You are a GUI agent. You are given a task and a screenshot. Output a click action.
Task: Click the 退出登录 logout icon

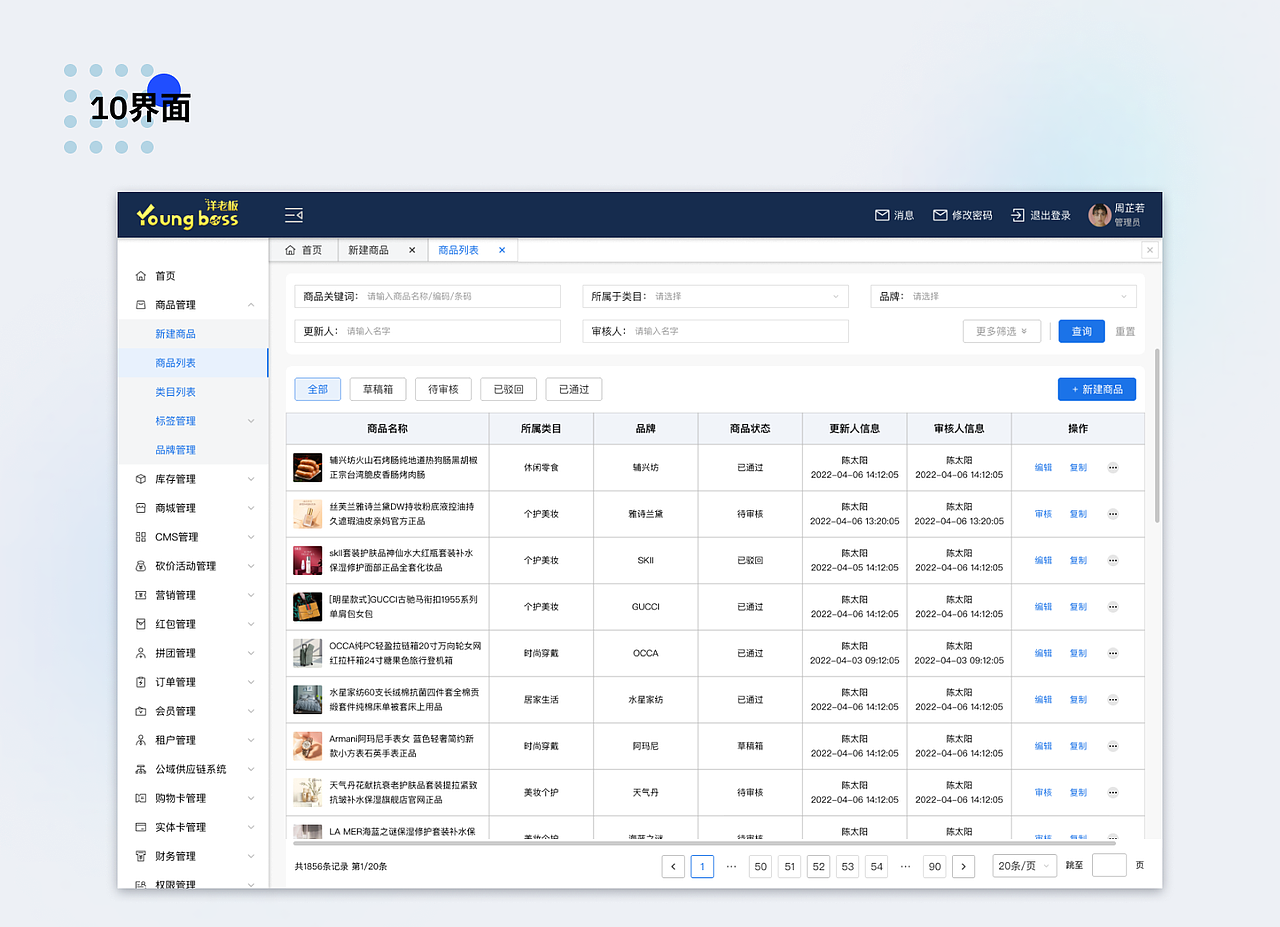point(1017,214)
